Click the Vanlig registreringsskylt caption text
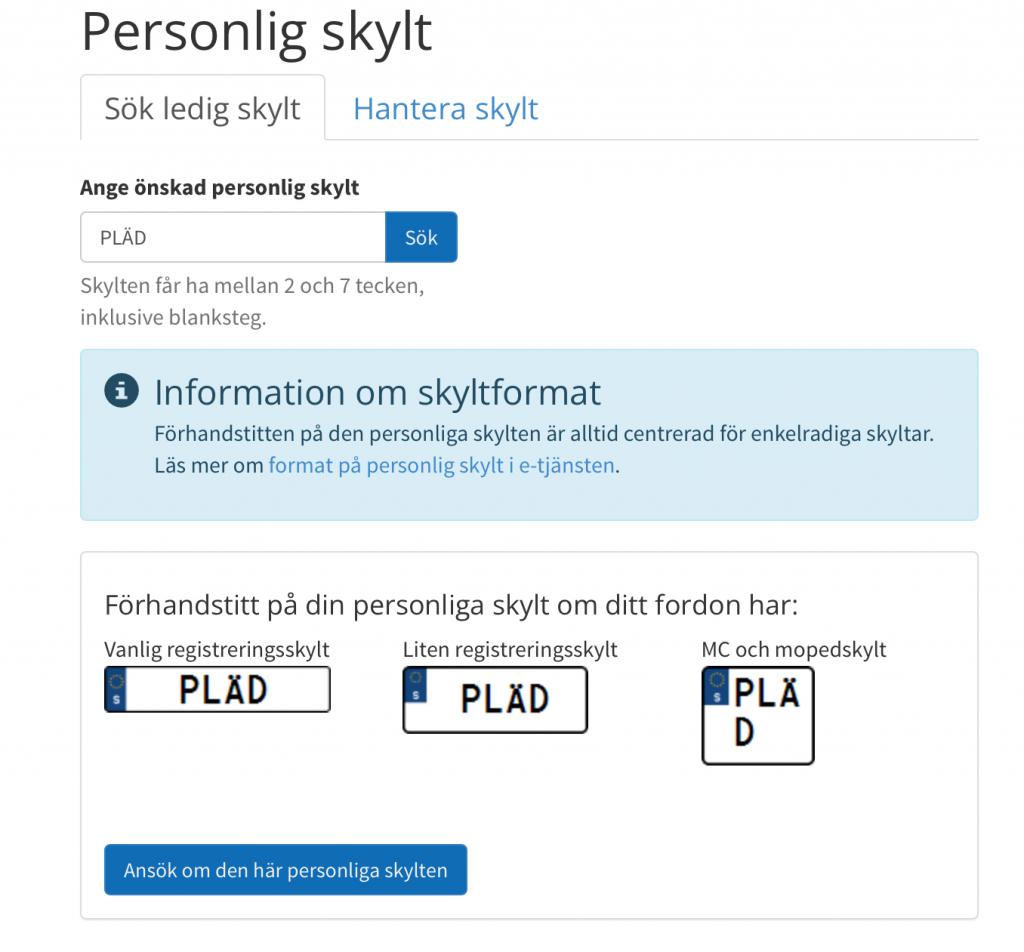This screenshot has width=1024, height=952. tap(217, 650)
